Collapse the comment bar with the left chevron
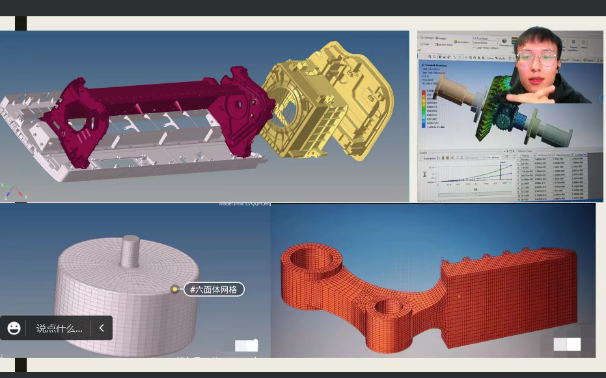 point(102,328)
